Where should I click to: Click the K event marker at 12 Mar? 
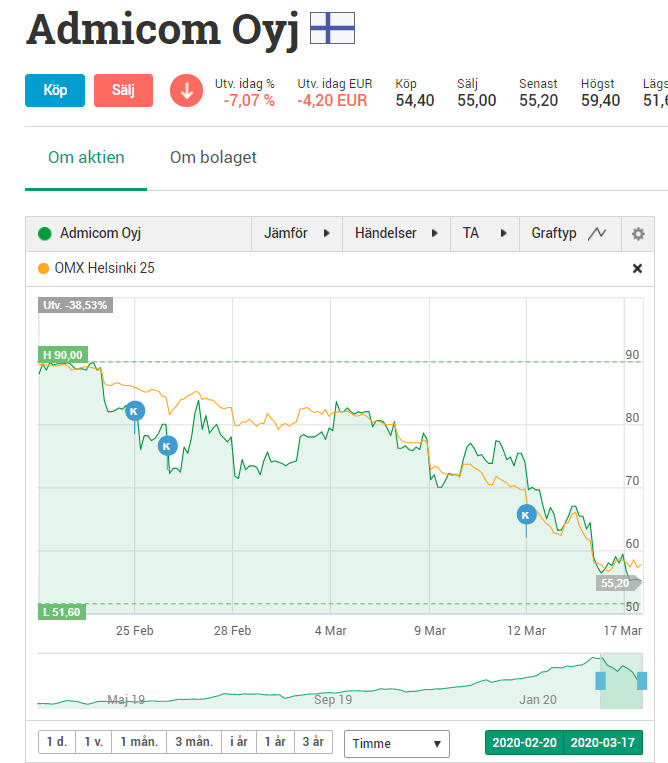(x=526, y=515)
